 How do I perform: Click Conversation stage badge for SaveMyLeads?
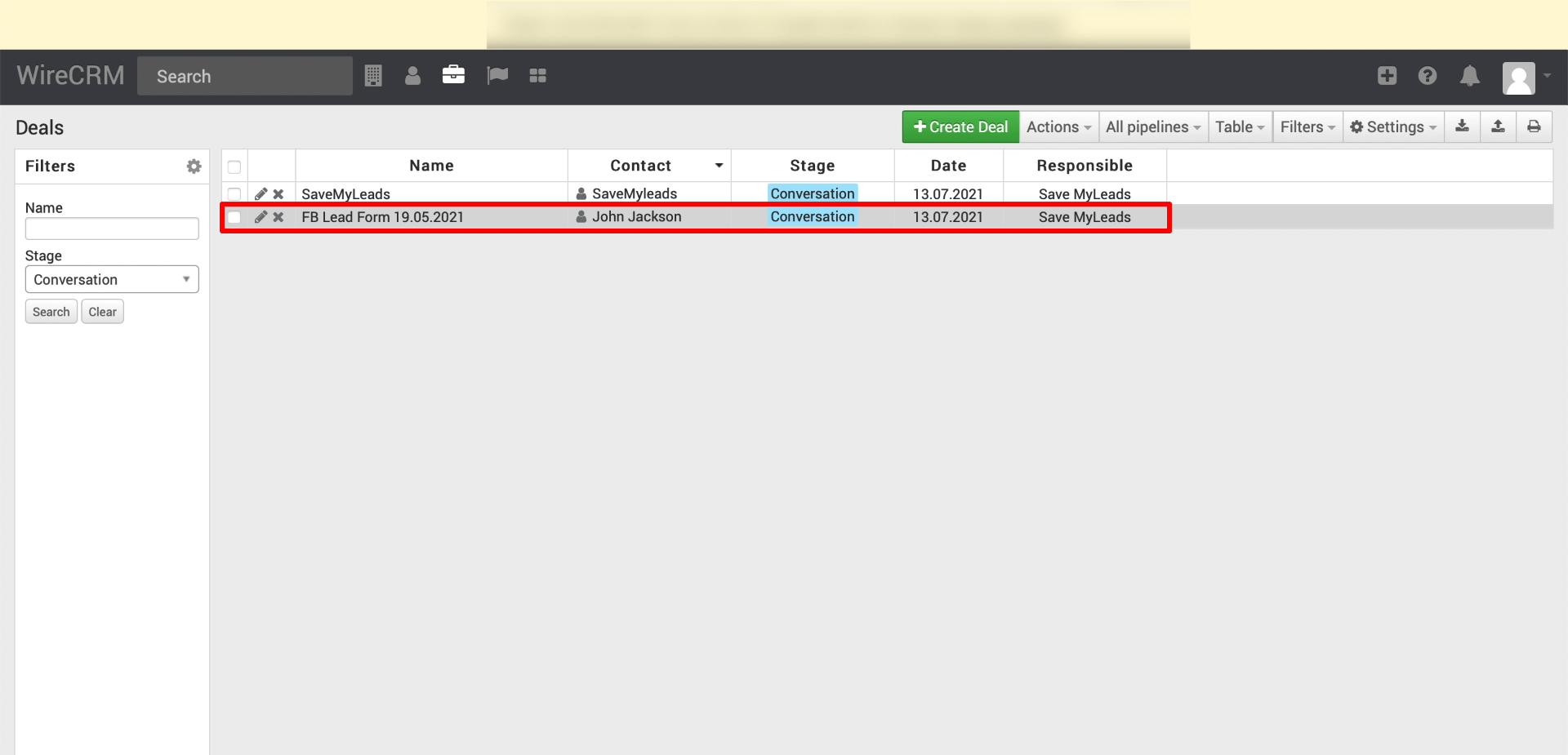click(x=813, y=194)
